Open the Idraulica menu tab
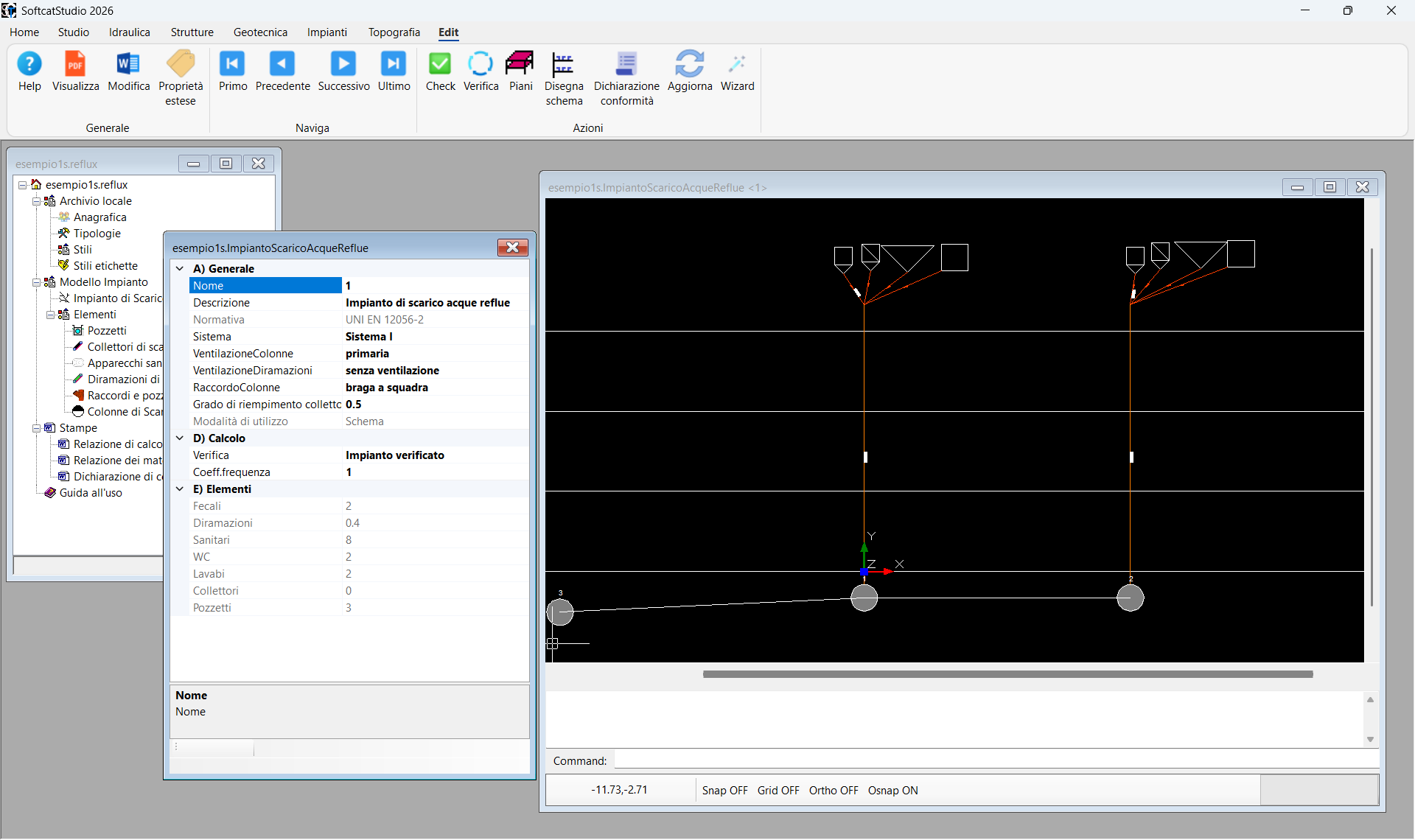The width and height of the screenshot is (1415, 840). pos(130,32)
